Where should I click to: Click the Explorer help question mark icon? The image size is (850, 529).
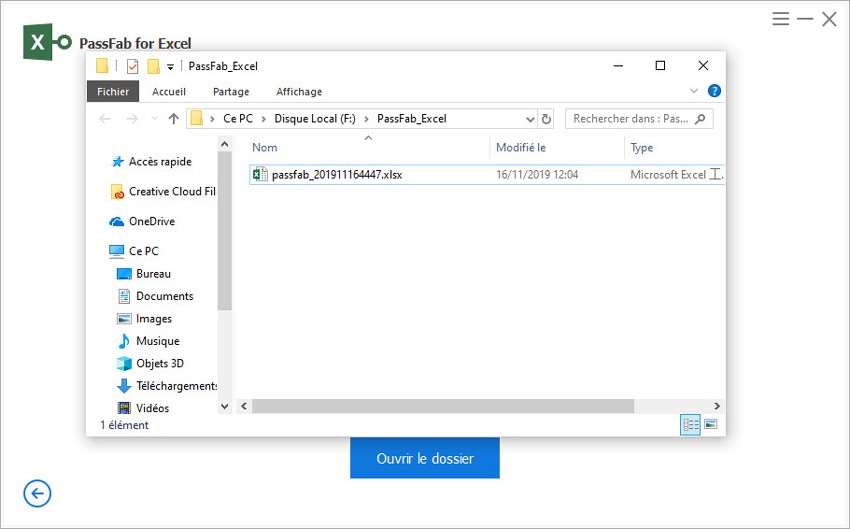714,91
